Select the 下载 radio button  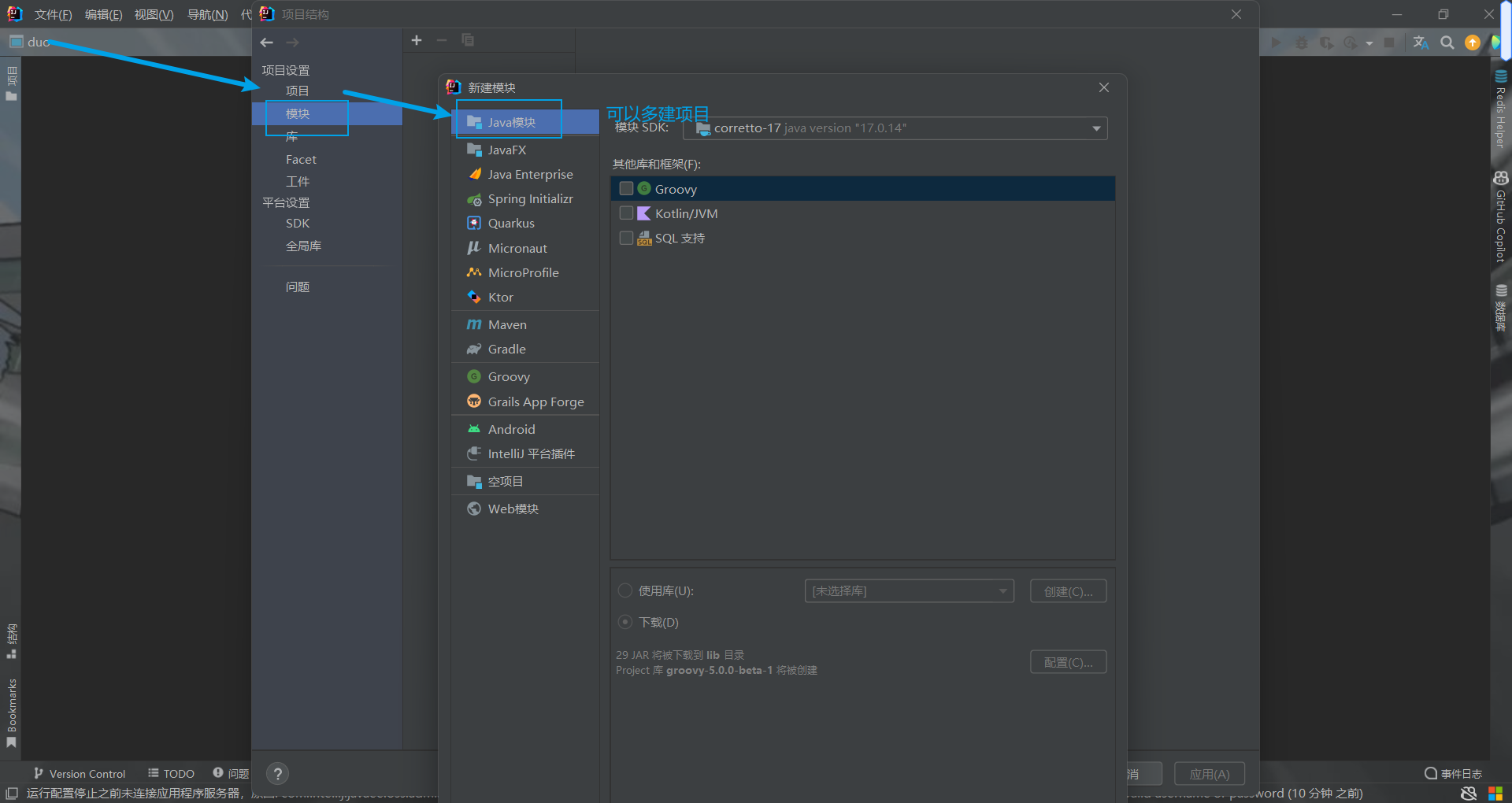[x=625, y=622]
